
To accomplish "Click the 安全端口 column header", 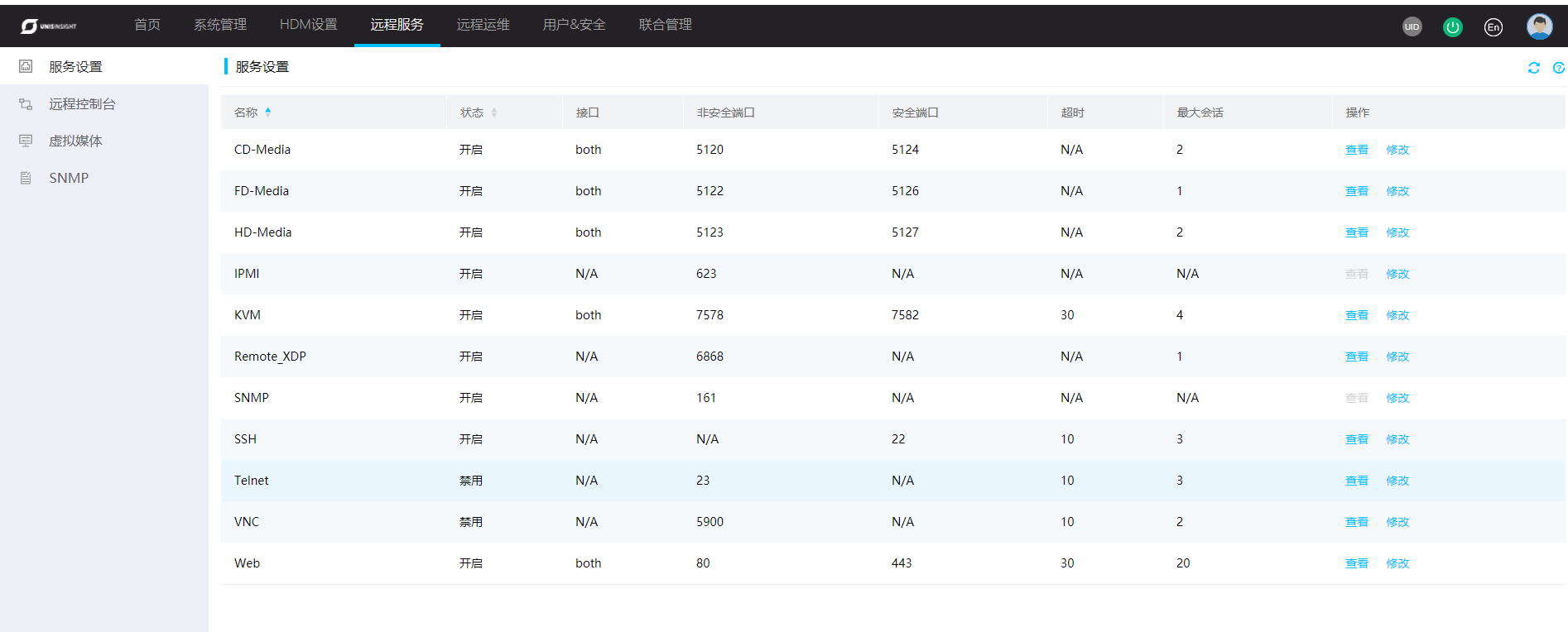I will [915, 113].
